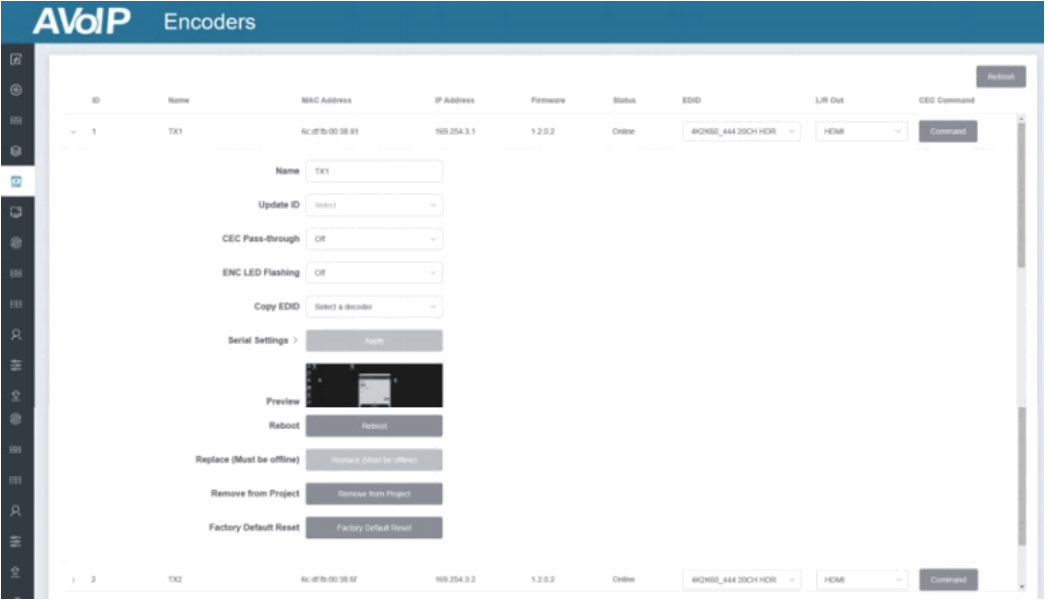Click the Status column header
Viewport: 1049px width, 601px height.
(x=624, y=100)
